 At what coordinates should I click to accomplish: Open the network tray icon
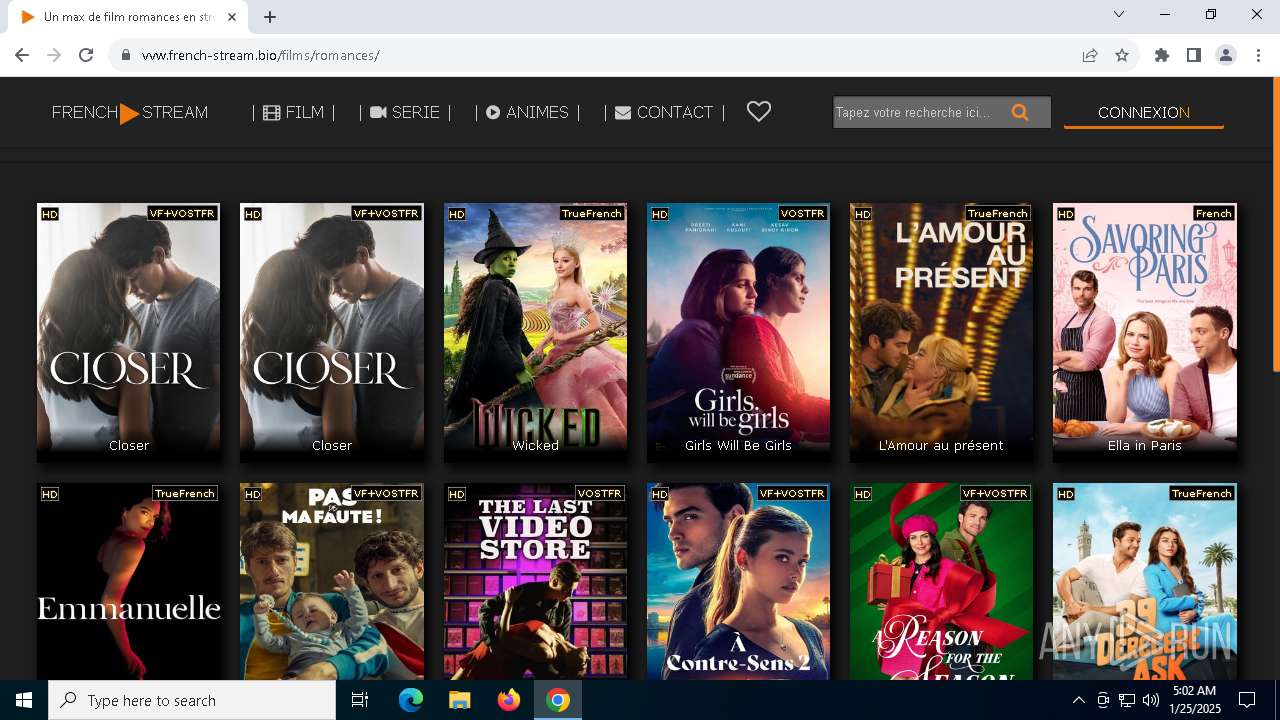[x=1127, y=700]
